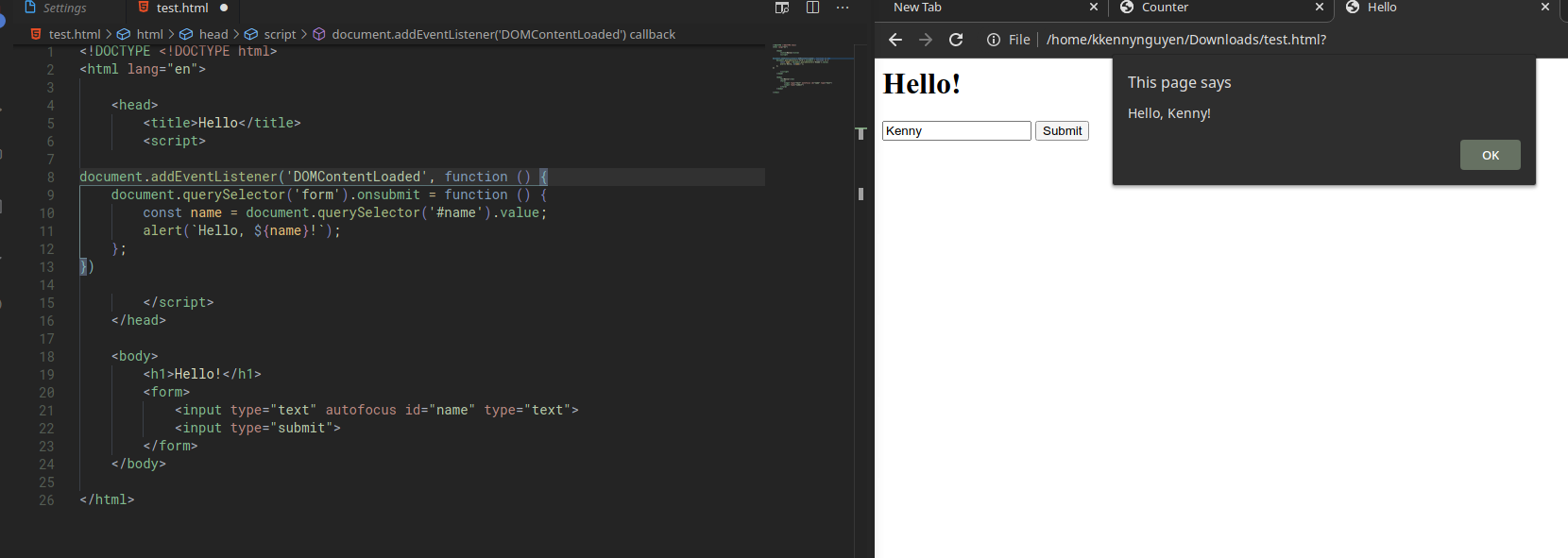Select the test.html editor tab

coord(181,8)
